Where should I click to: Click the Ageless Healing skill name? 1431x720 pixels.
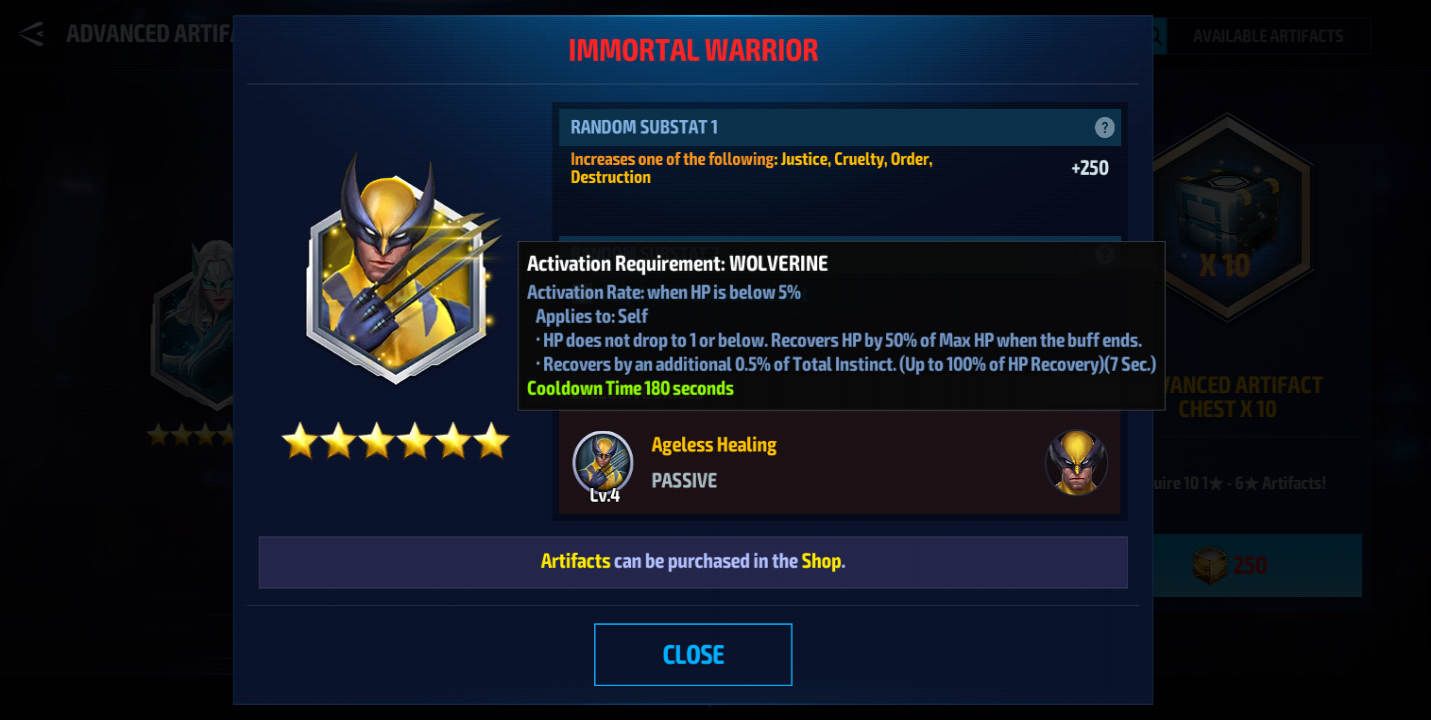[x=714, y=445]
